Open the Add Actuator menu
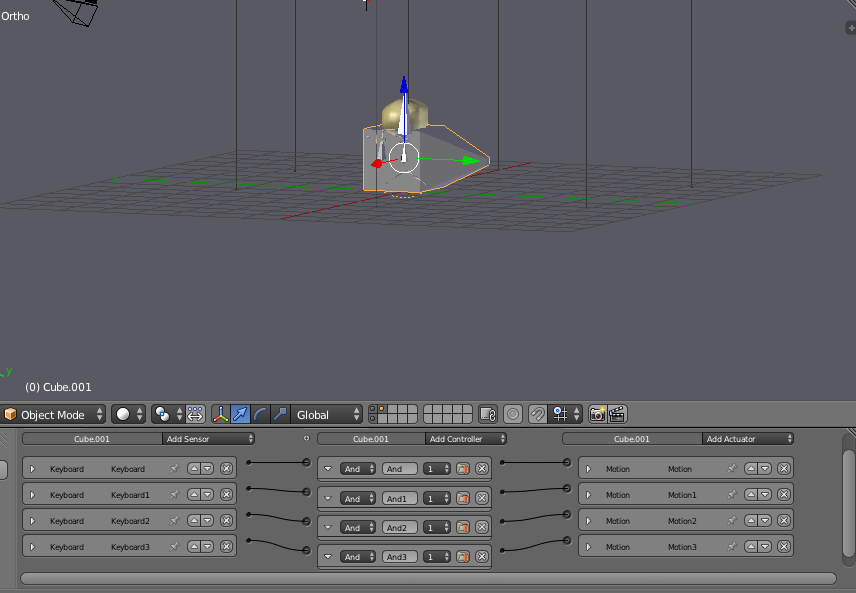The height and width of the screenshot is (593, 856). pos(748,439)
